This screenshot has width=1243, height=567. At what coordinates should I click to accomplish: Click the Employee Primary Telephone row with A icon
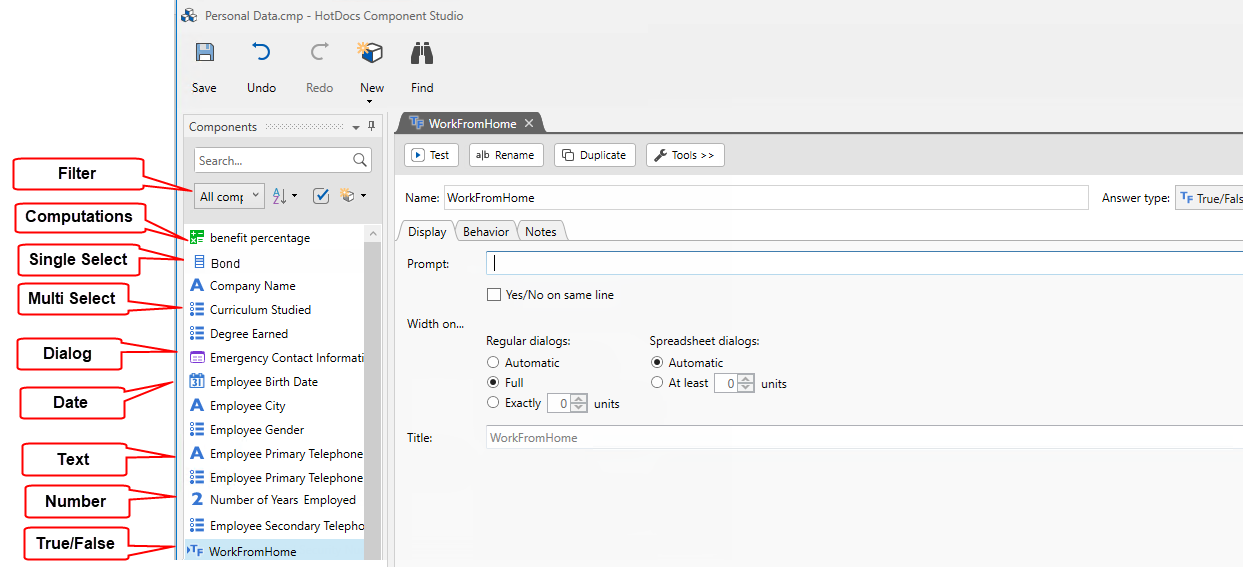(x=276, y=453)
